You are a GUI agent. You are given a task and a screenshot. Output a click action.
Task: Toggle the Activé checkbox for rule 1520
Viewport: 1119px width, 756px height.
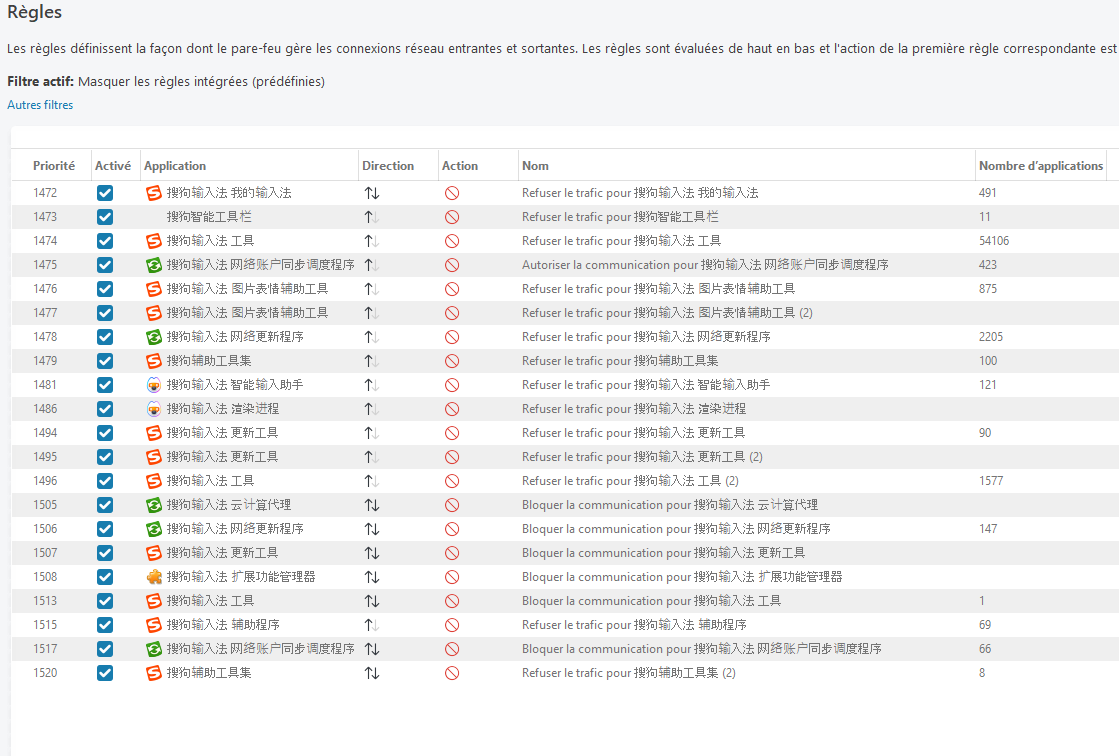(105, 672)
